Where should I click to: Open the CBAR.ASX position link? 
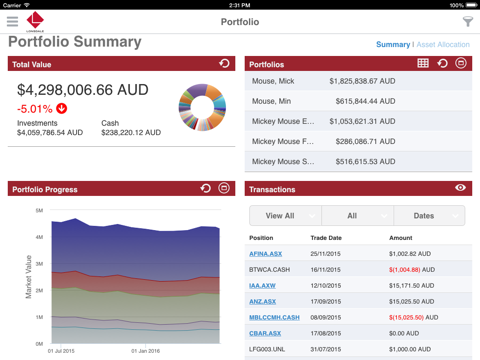click(265, 333)
